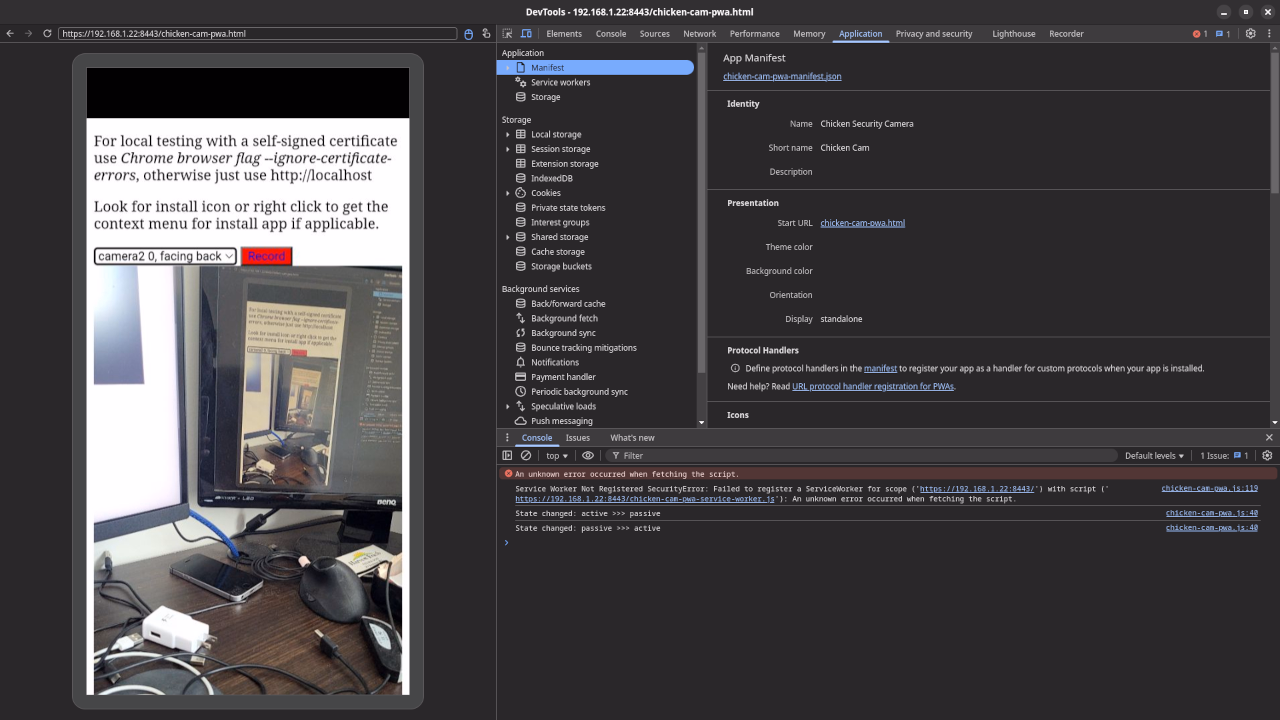Activate the inspect element picker icon

pos(508,34)
